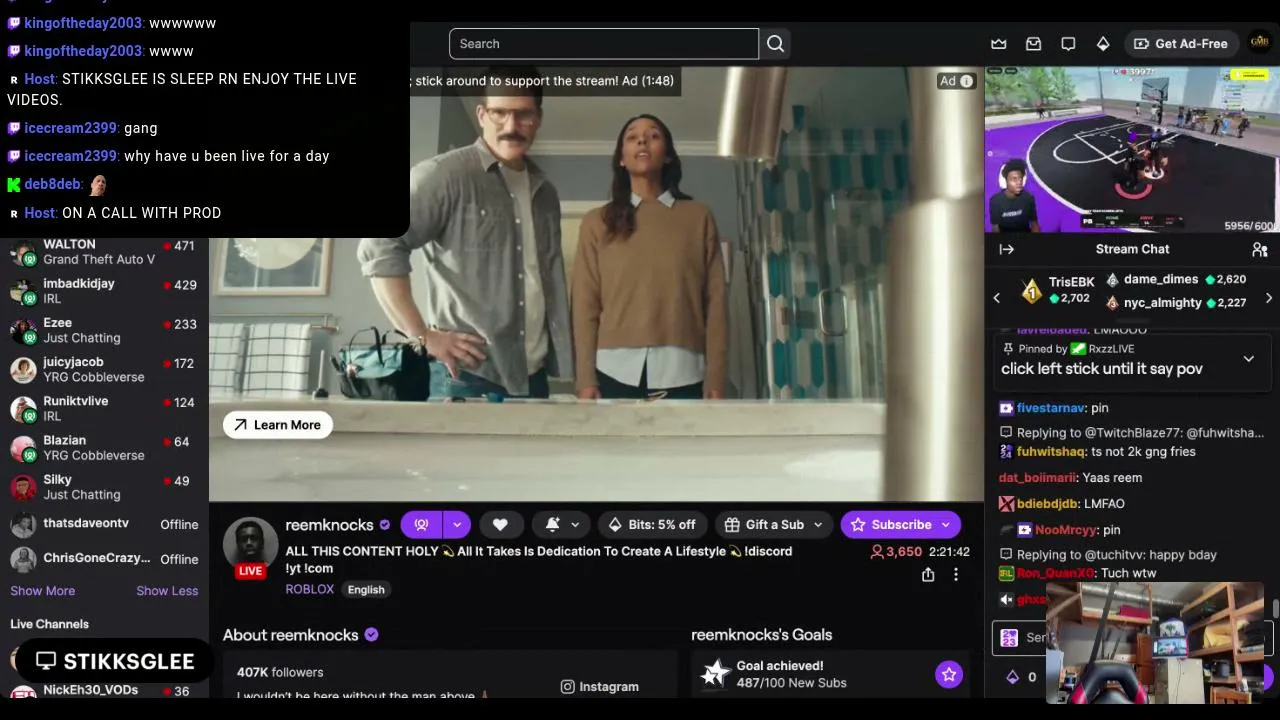Click the purple star icon in Goals
This screenshot has width=1280, height=720.
[949, 675]
